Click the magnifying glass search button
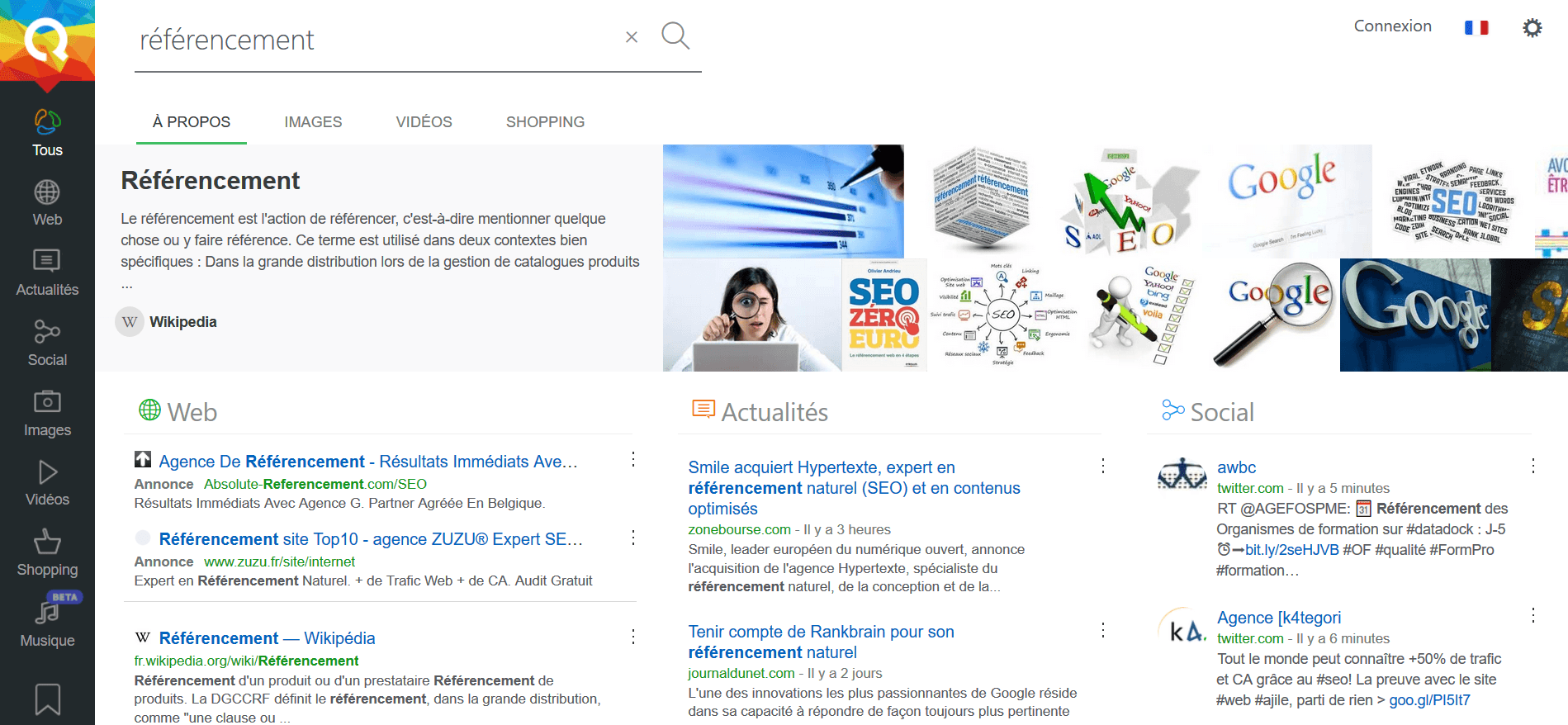 (x=675, y=36)
